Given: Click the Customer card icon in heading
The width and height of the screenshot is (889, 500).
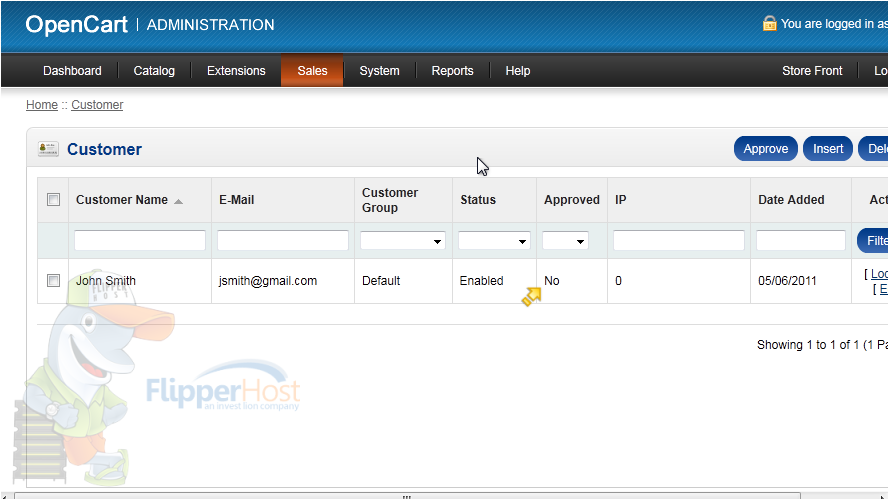Looking at the screenshot, I should (x=48, y=149).
